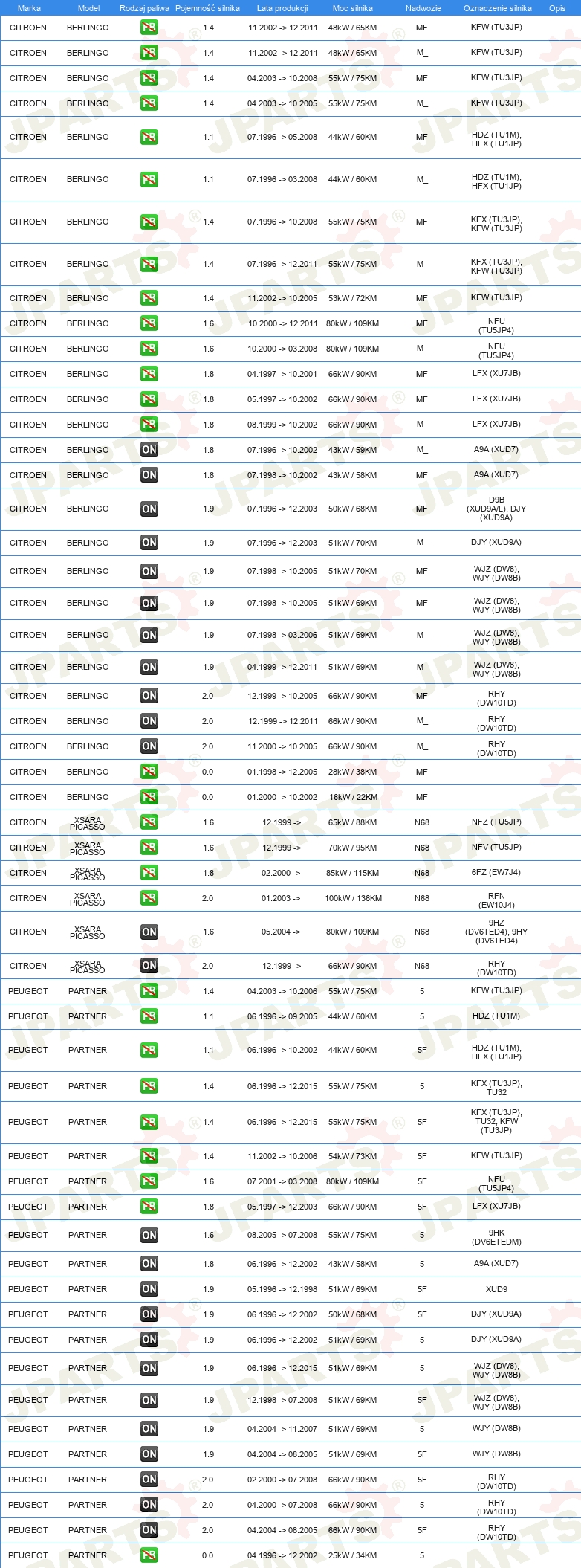Click PB fuel icon beside 53kW / 72KM
This screenshot has height=1568, width=581.
pyautogui.click(x=149, y=298)
